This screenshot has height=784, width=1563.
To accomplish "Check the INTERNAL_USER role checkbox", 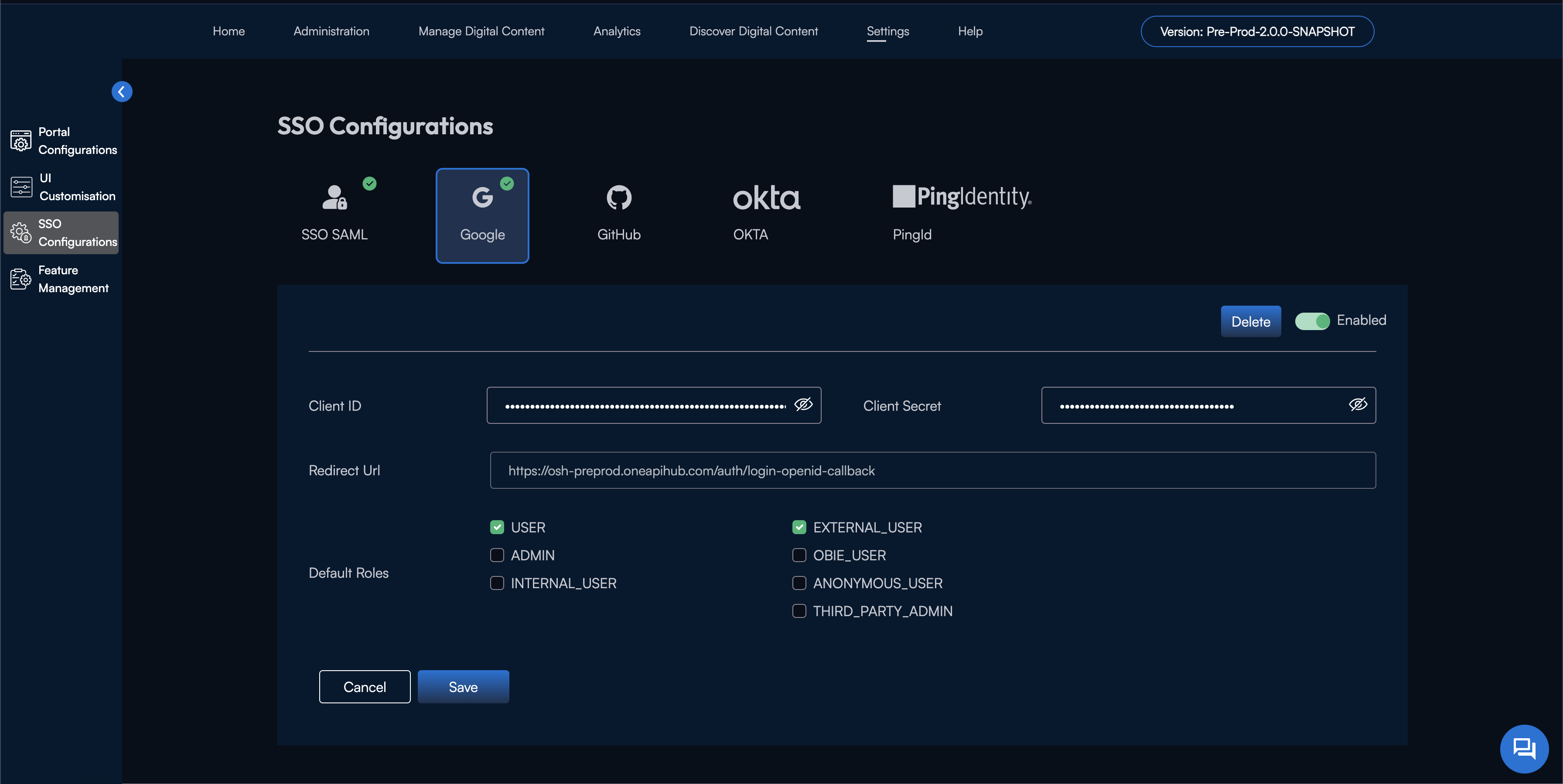I will coord(497,583).
